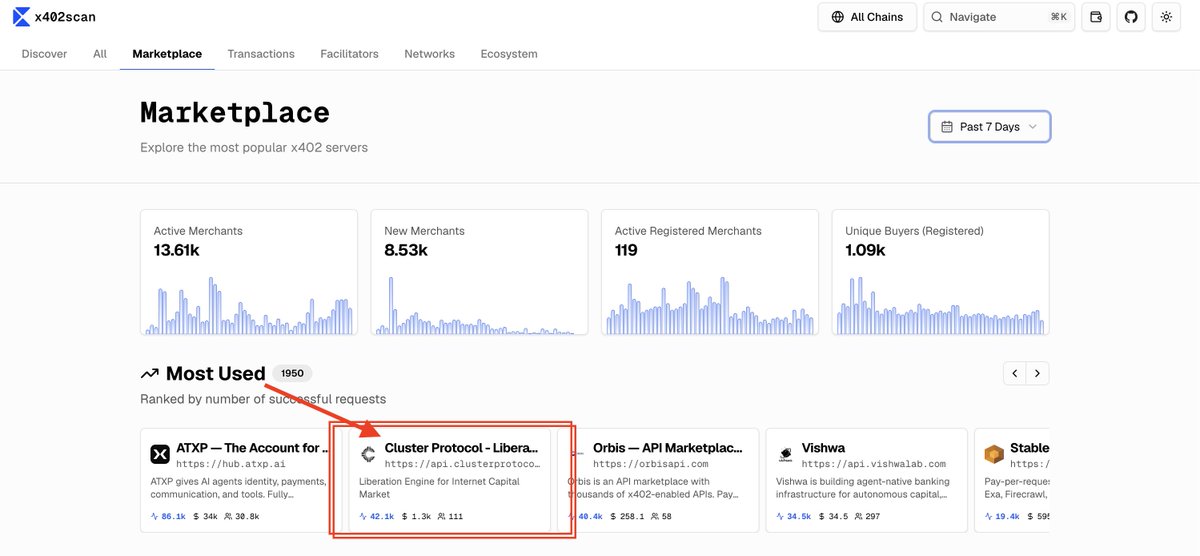Image resolution: width=1200 pixels, height=556 pixels.
Task: Open the Past 7 Days dropdown
Action: pyautogui.click(x=990, y=127)
